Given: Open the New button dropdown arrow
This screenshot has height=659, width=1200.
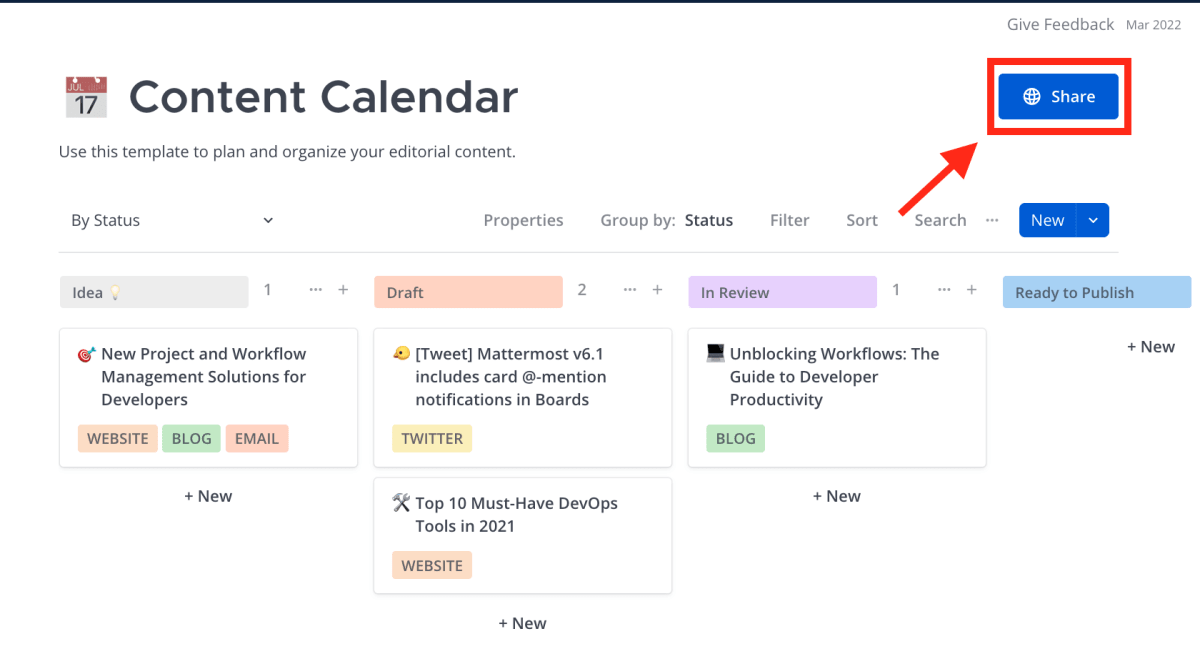Looking at the screenshot, I should pos(1093,220).
